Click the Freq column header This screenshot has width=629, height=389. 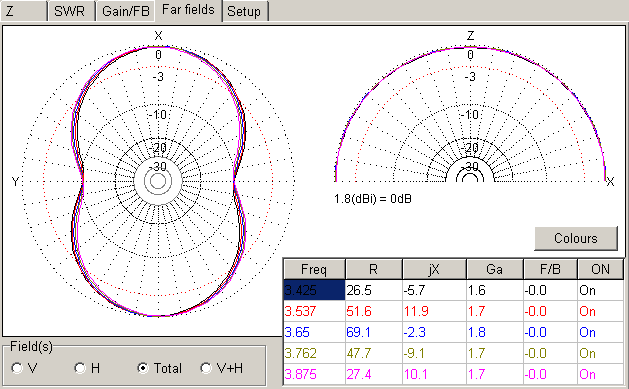[x=314, y=269]
